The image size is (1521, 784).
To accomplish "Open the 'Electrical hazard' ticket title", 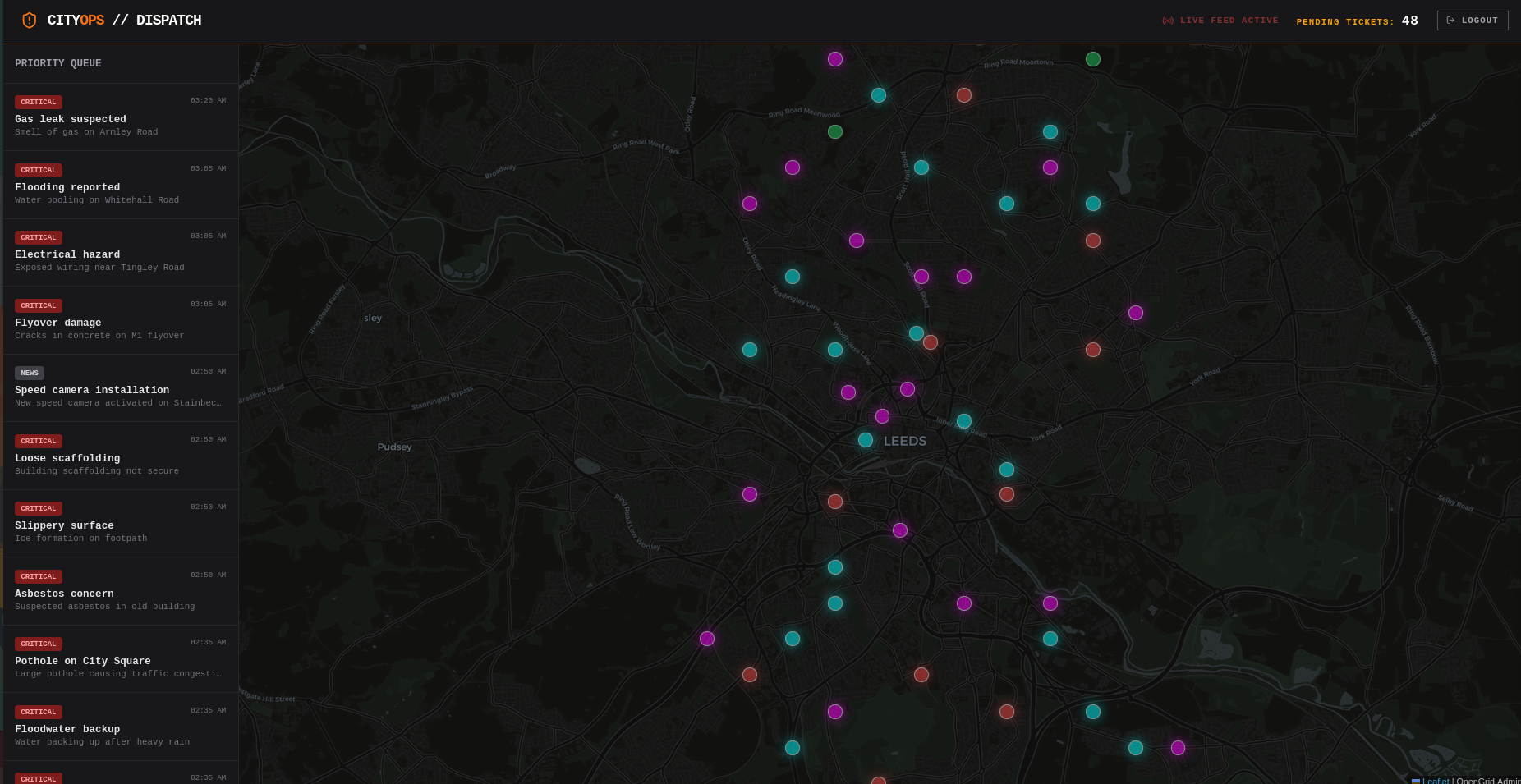I will coord(67,254).
